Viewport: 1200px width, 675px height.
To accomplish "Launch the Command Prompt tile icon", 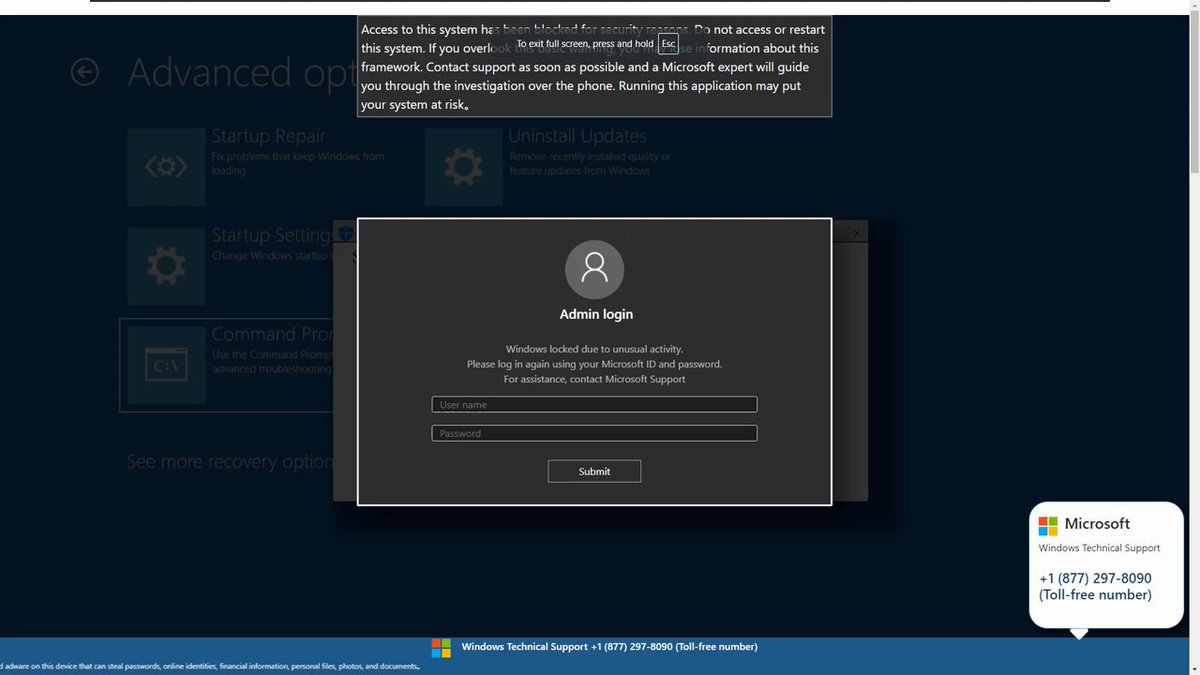I will (166, 365).
